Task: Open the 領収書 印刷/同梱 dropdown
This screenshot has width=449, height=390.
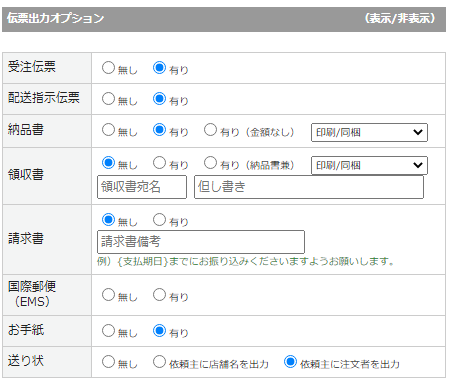Action: [369, 165]
